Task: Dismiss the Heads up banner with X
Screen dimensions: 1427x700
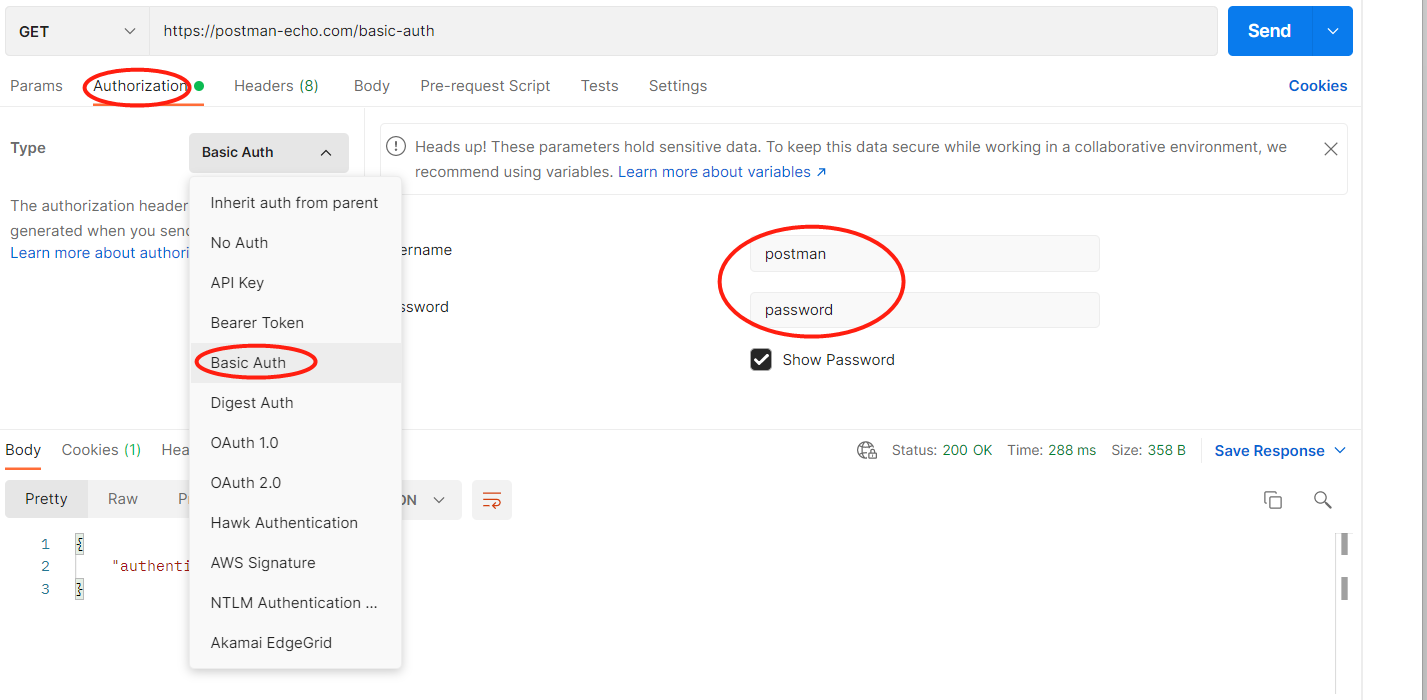Action: coord(1330,149)
